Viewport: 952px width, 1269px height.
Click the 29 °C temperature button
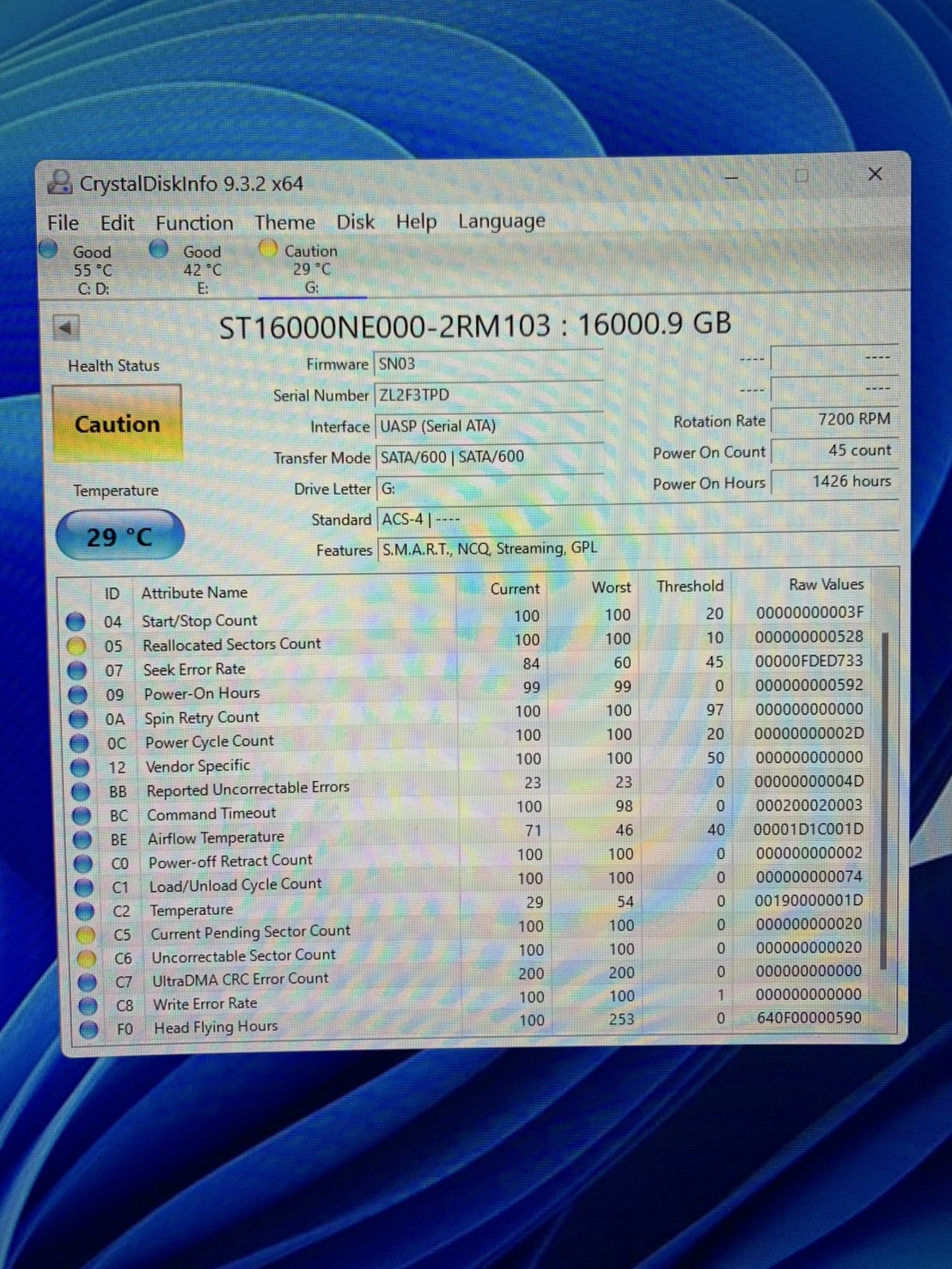click(x=119, y=536)
